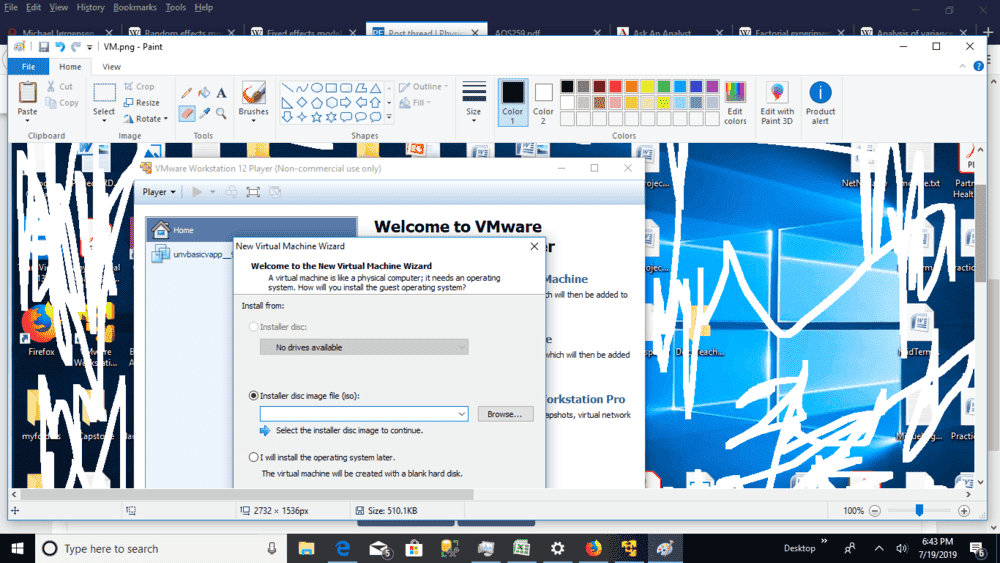This screenshot has height=563, width=1000.
Task: Undo using the quick access toolbar arrow
Action: (60, 47)
